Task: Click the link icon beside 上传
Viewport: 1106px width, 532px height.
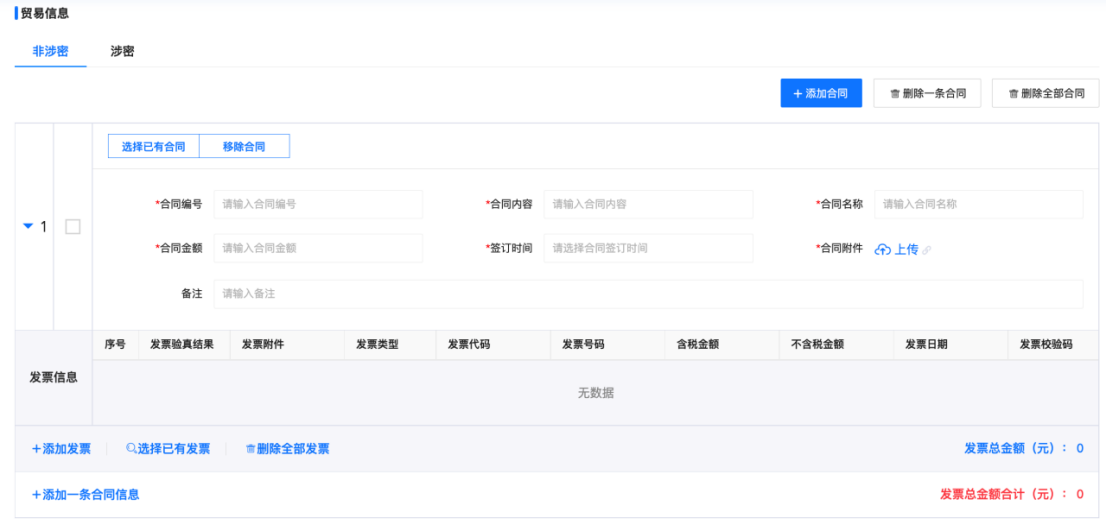Action: [x=927, y=251]
